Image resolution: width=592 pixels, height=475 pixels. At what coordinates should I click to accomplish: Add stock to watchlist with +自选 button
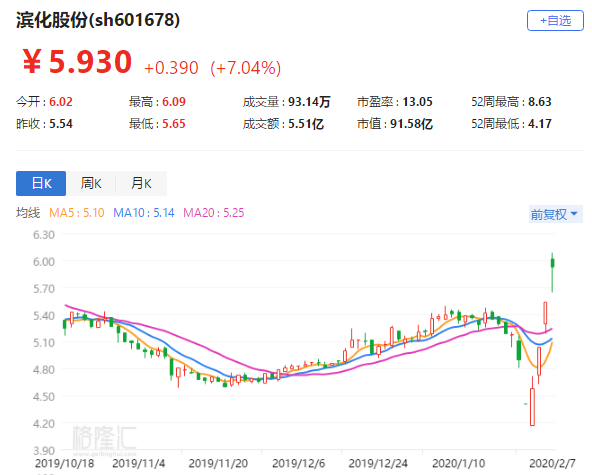point(555,20)
